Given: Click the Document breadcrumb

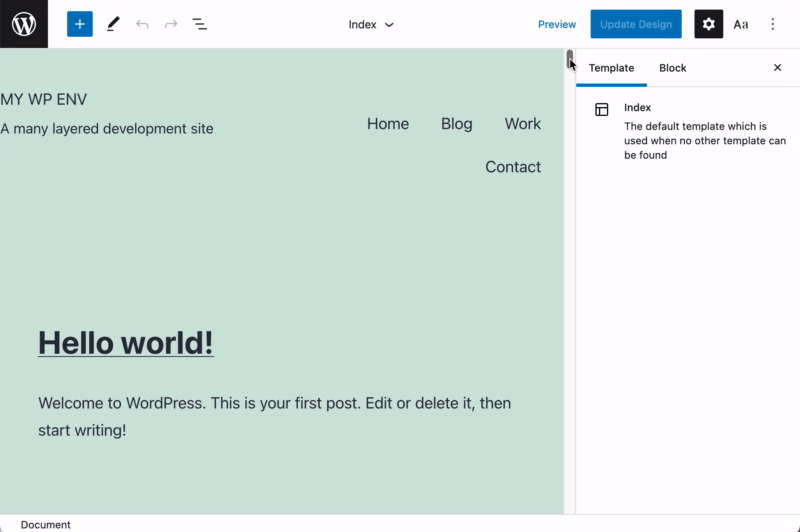Looking at the screenshot, I should 45,524.
